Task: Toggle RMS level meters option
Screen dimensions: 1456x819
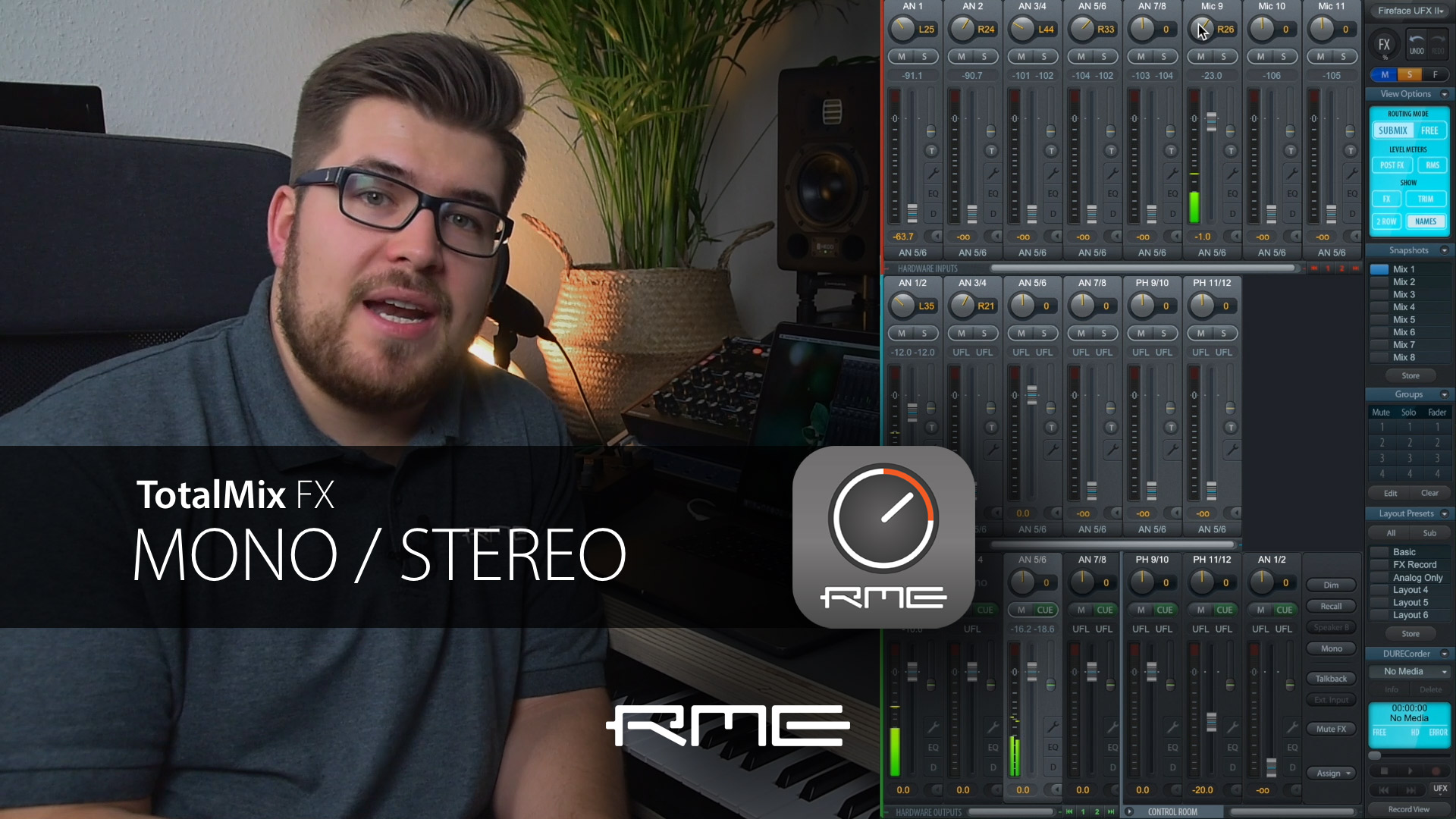Action: pos(1432,165)
